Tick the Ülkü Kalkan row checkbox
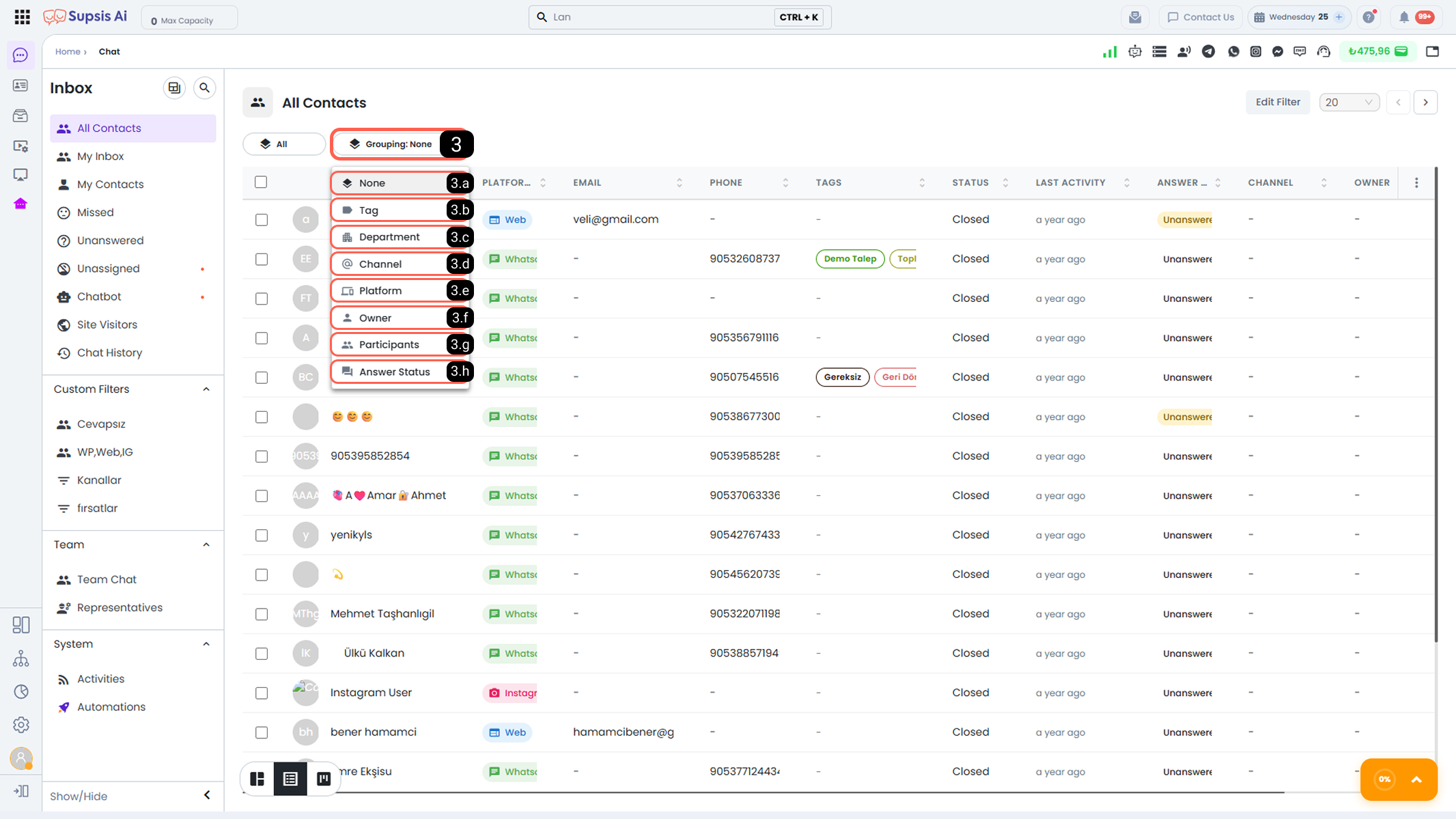The height and width of the screenshot is (819, 1456). [262, 654]
